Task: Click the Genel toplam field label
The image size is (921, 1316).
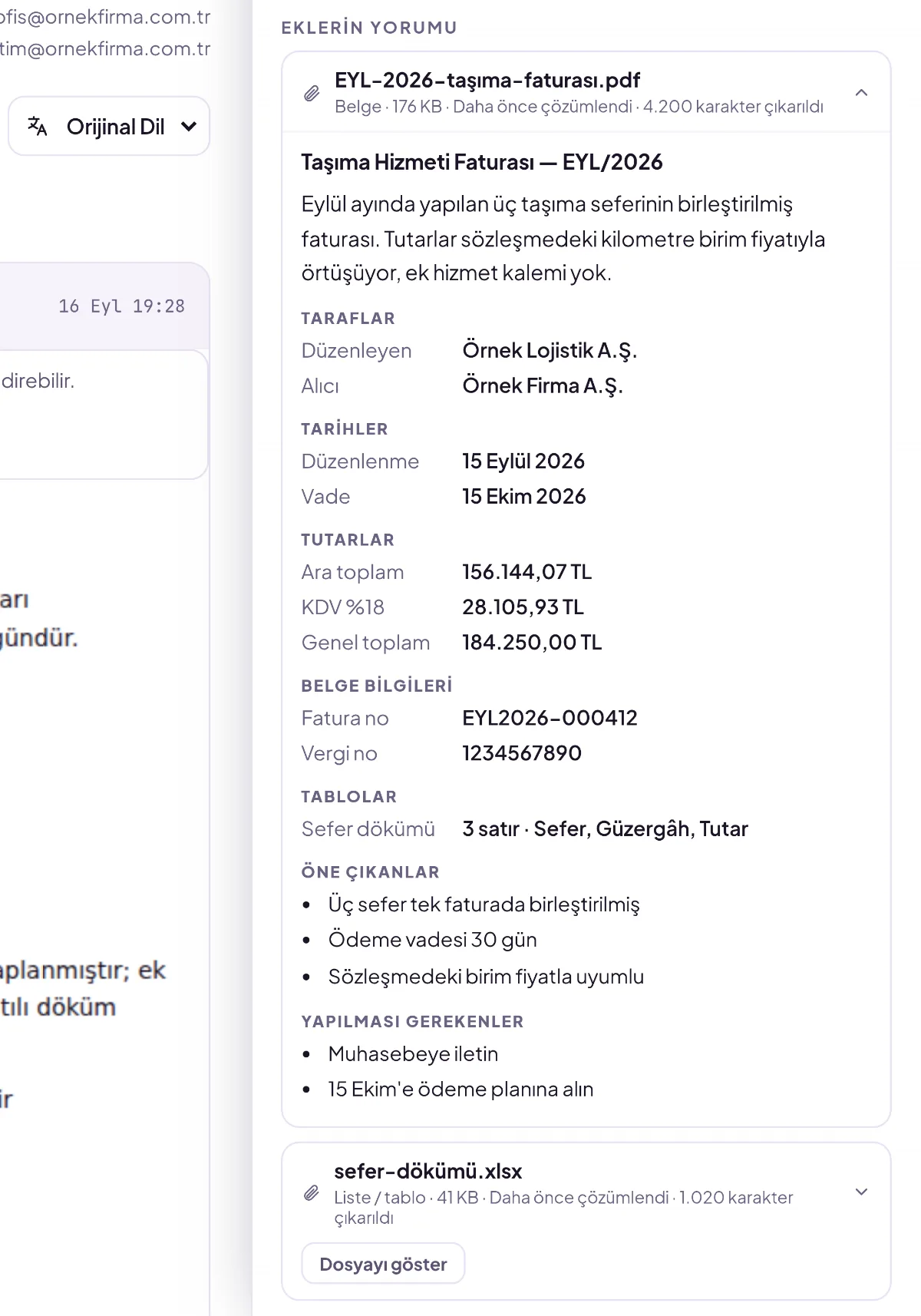Action: tap(365, 643)
